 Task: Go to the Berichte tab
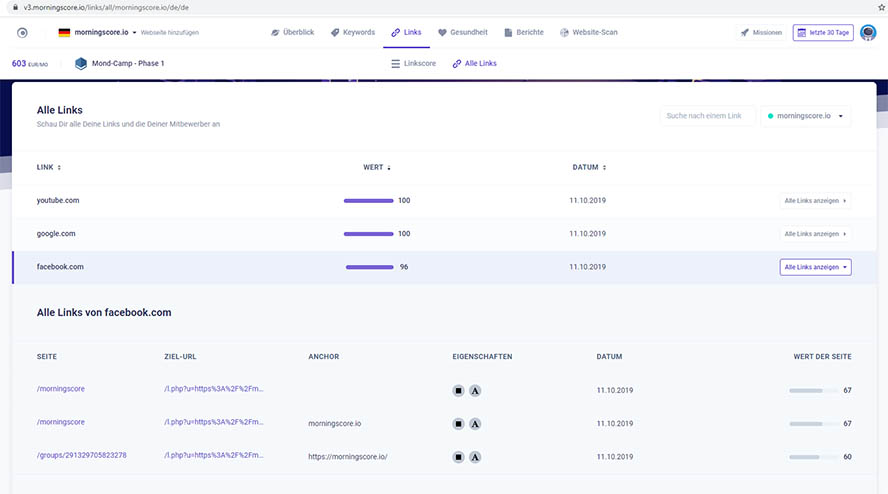click(524, 32)
